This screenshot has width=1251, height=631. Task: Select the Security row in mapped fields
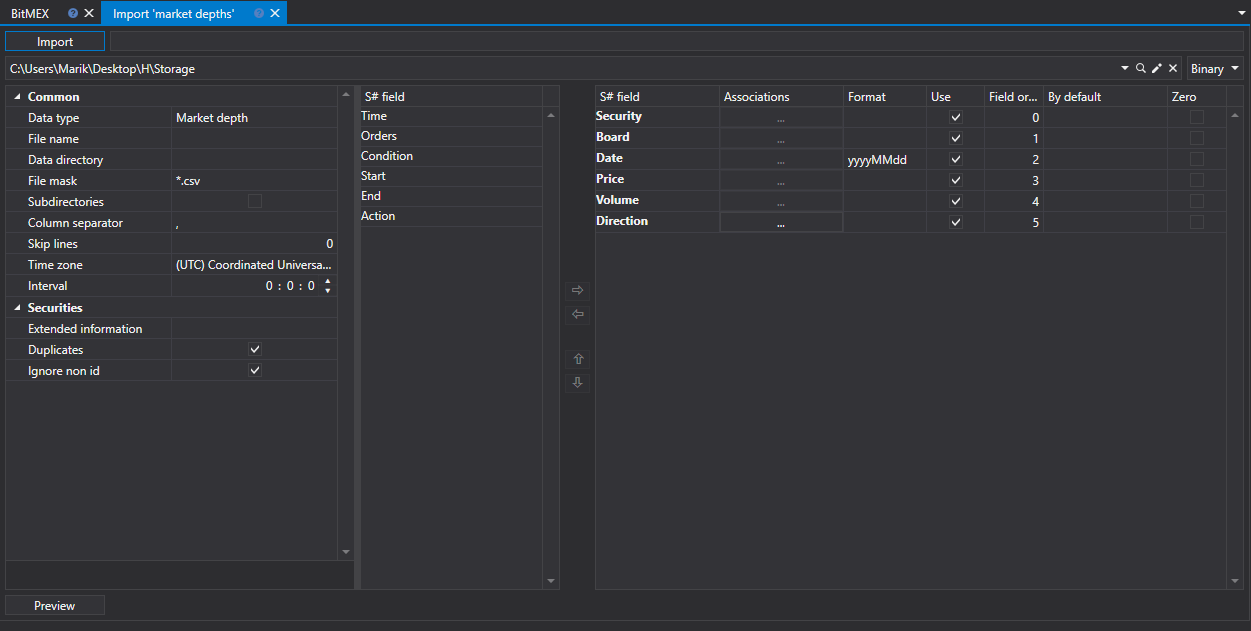pyautogui.click(x=911, y=118)
